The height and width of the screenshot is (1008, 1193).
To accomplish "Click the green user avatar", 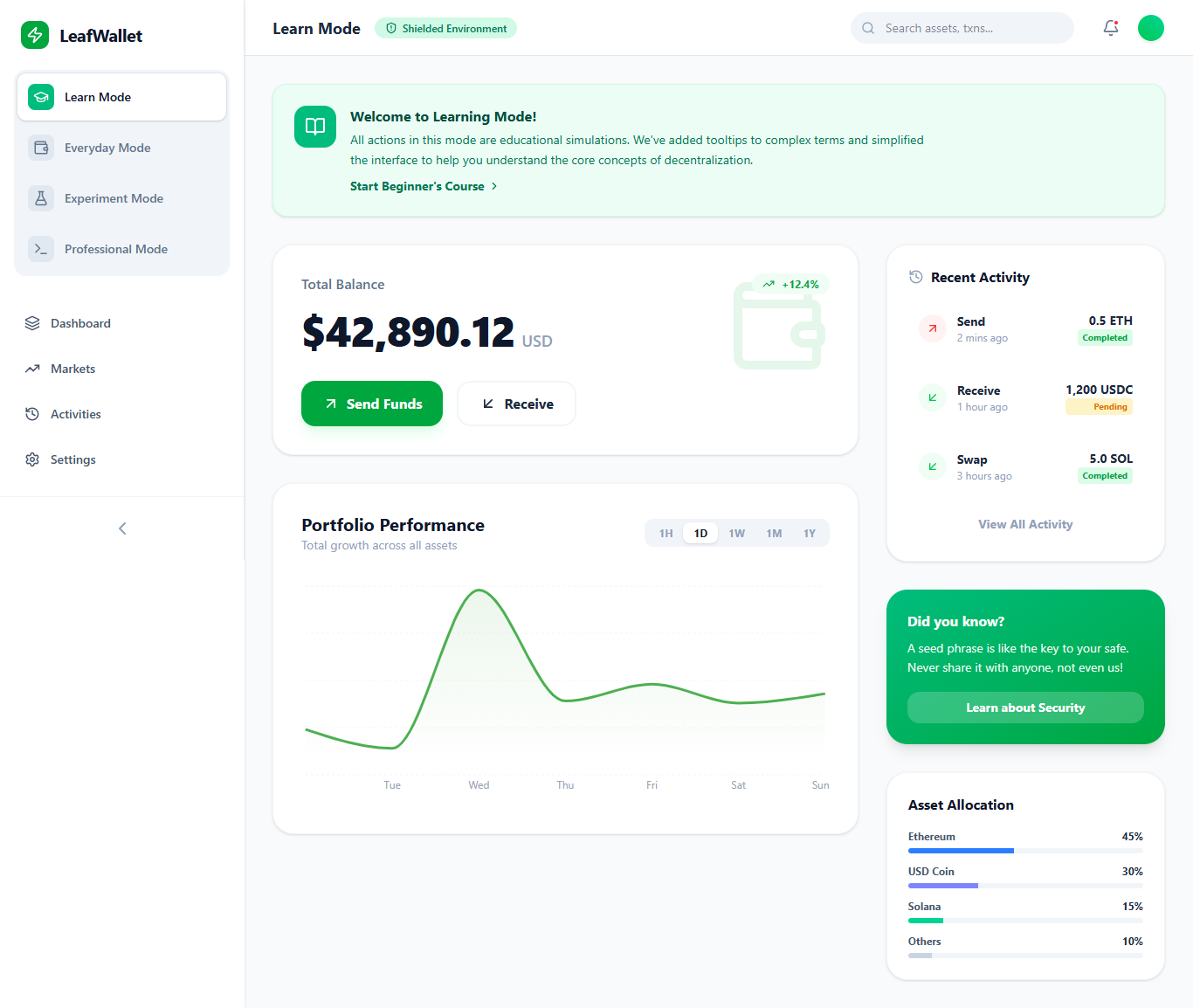I will point(1150,28).
